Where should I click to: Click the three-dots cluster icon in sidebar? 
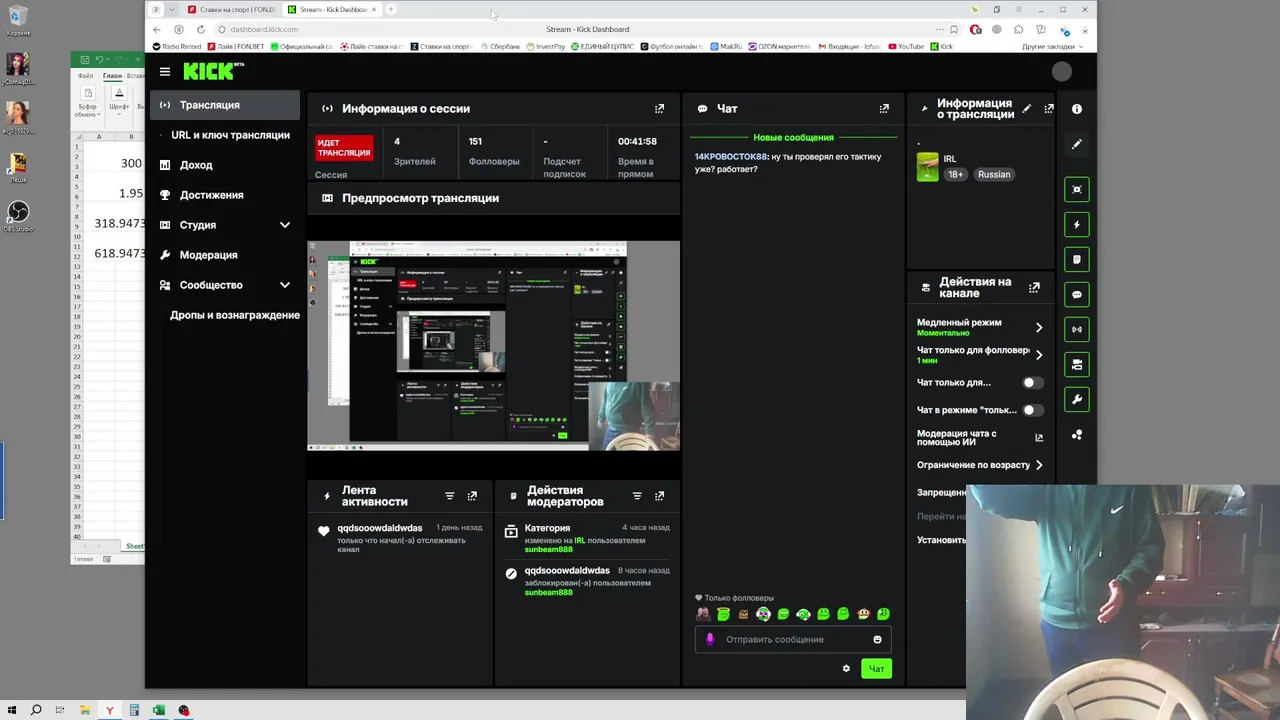[1077, 435]
